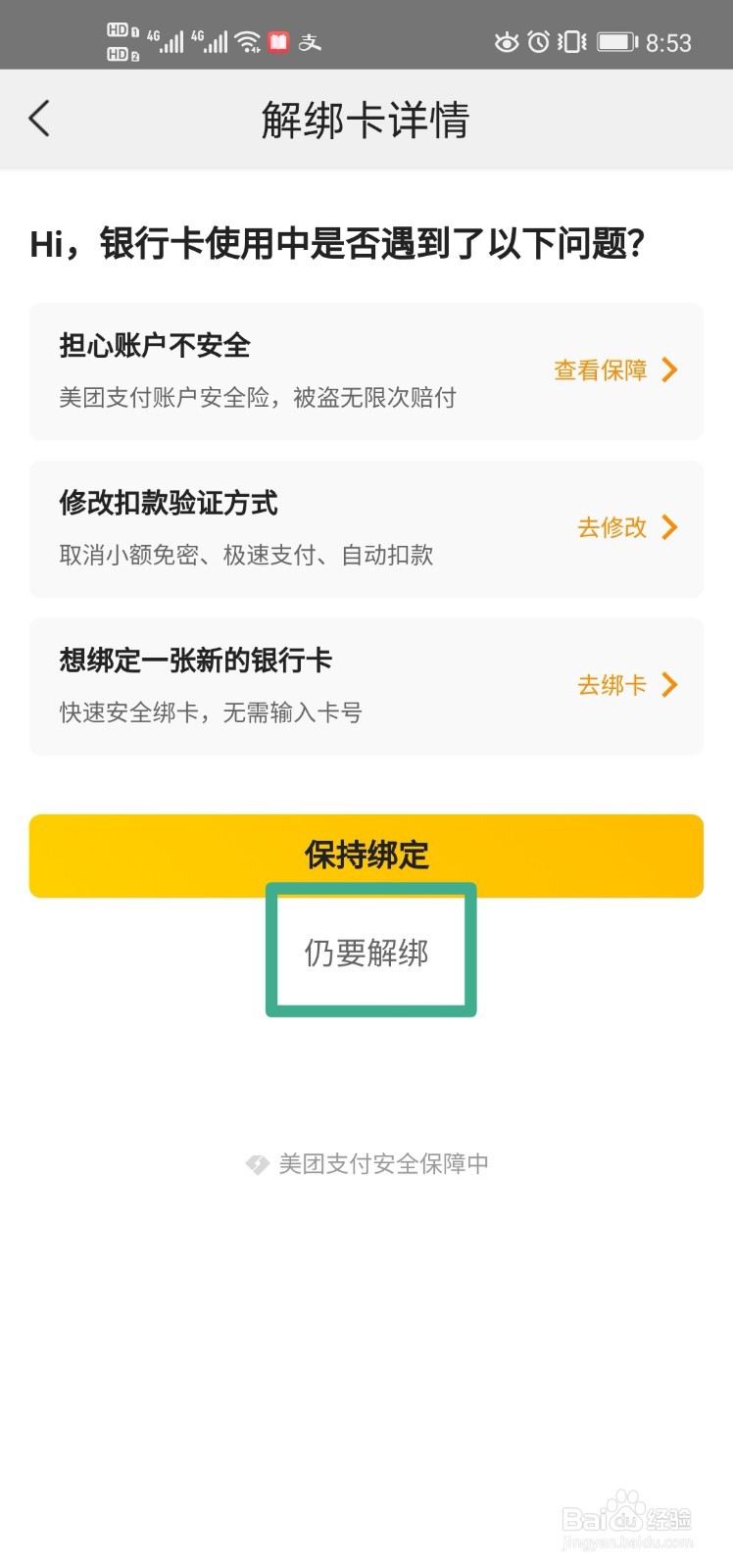Tap the eye comfort status icon
The width and height of the screenshot is (733, 1568).
click(x=507, y=42)
